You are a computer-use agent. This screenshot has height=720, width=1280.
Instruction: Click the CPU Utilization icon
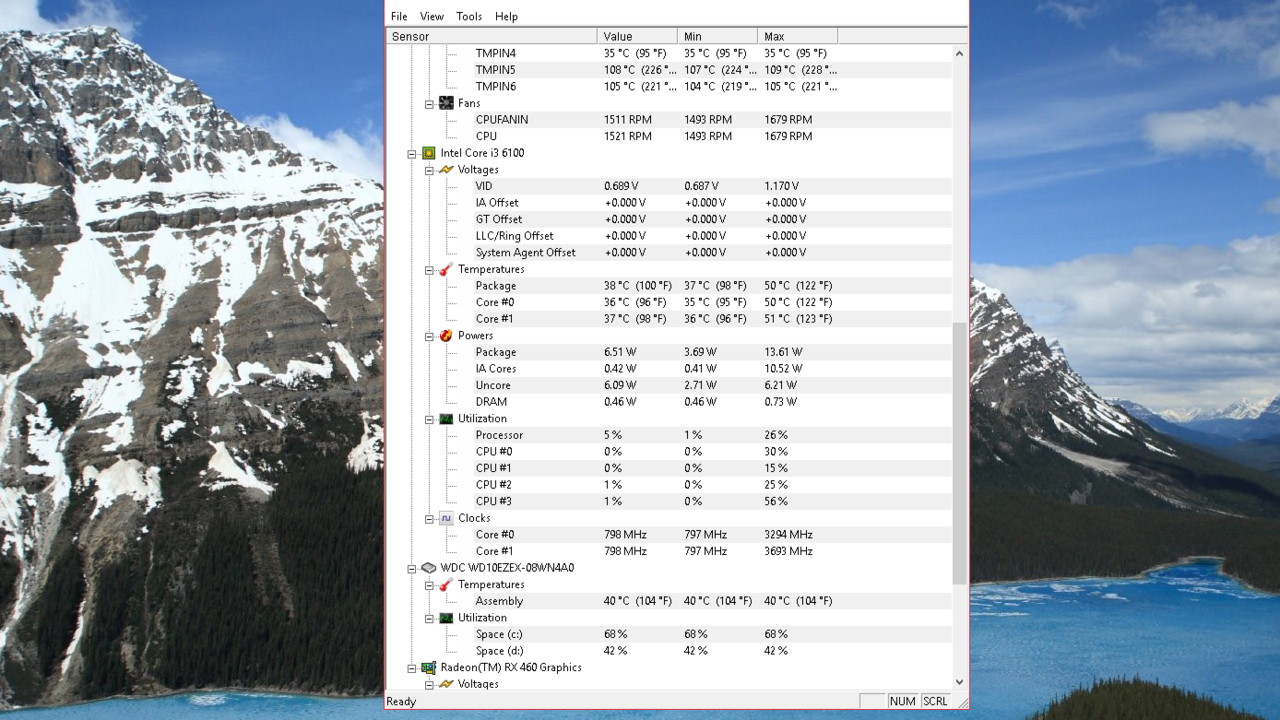point(446,419)
